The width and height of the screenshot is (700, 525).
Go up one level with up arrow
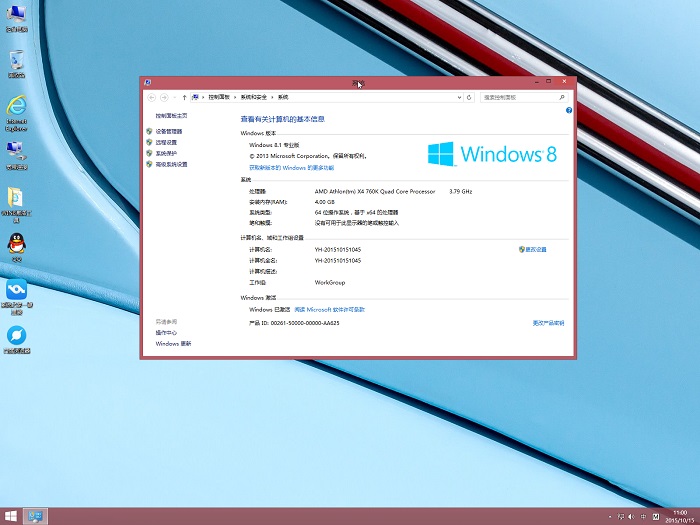(184, 97)
